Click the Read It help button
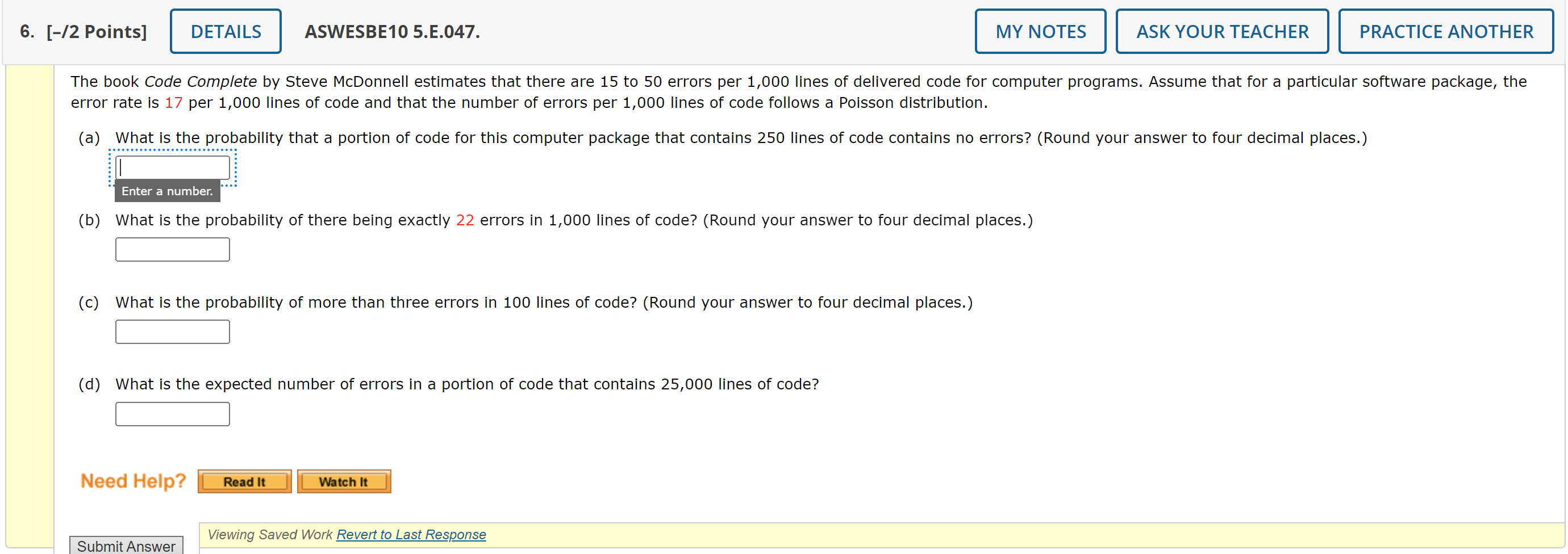1568x554 pixels. coord(244,481)
